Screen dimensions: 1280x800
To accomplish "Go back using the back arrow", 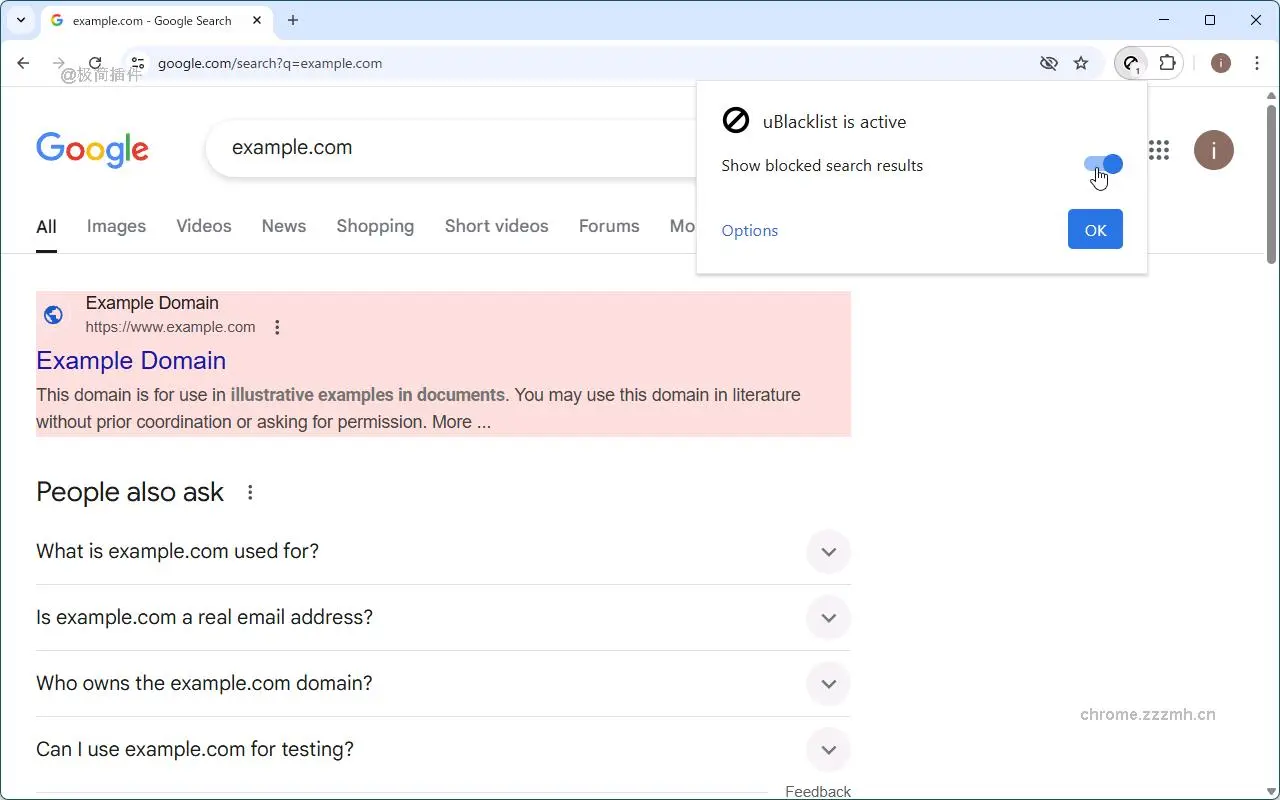I will 22,63.
